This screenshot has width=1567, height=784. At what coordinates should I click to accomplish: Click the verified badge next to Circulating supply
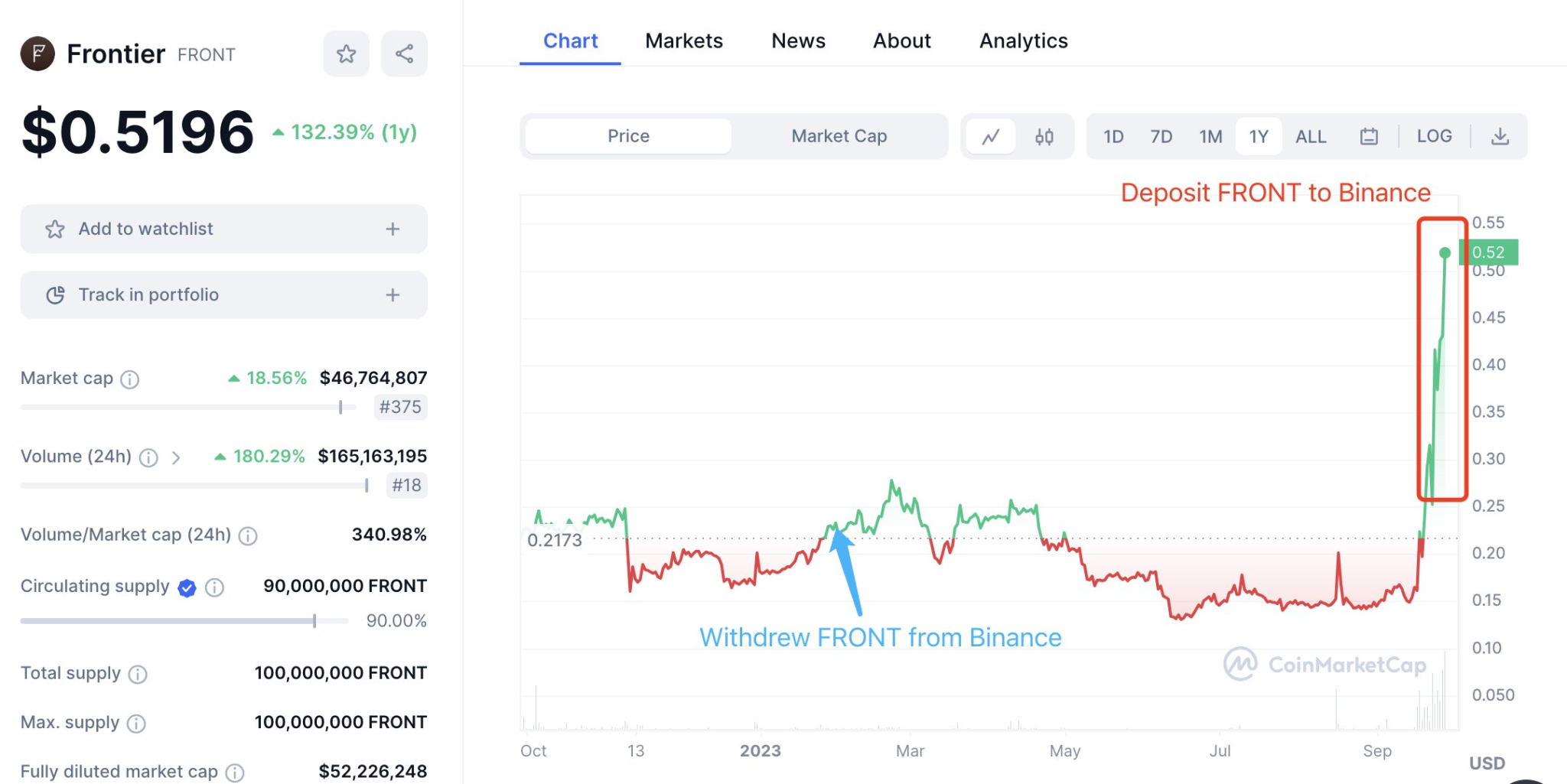186,587
